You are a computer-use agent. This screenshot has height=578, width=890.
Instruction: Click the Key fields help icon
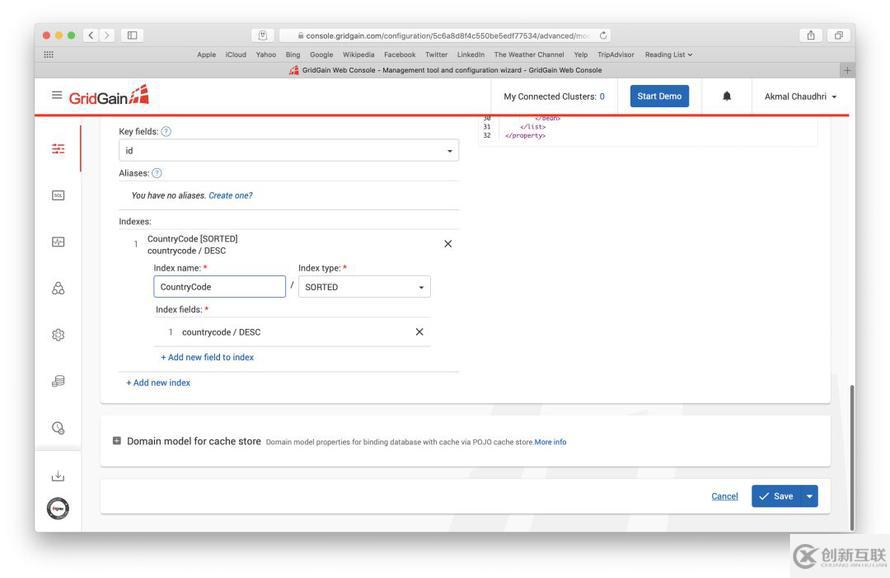pos(166,131)
